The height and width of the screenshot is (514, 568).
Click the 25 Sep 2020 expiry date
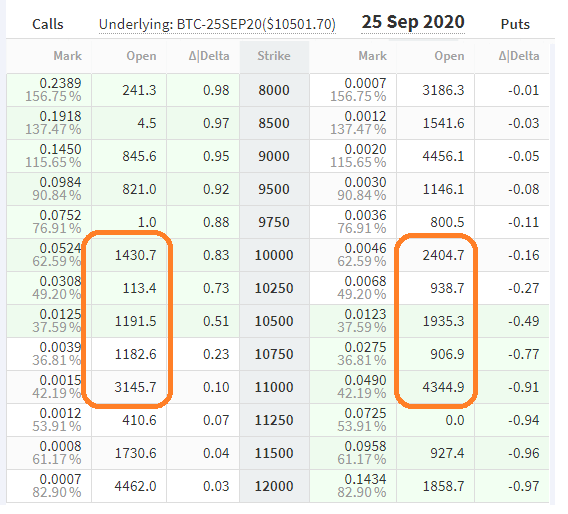tap(413, 22)
